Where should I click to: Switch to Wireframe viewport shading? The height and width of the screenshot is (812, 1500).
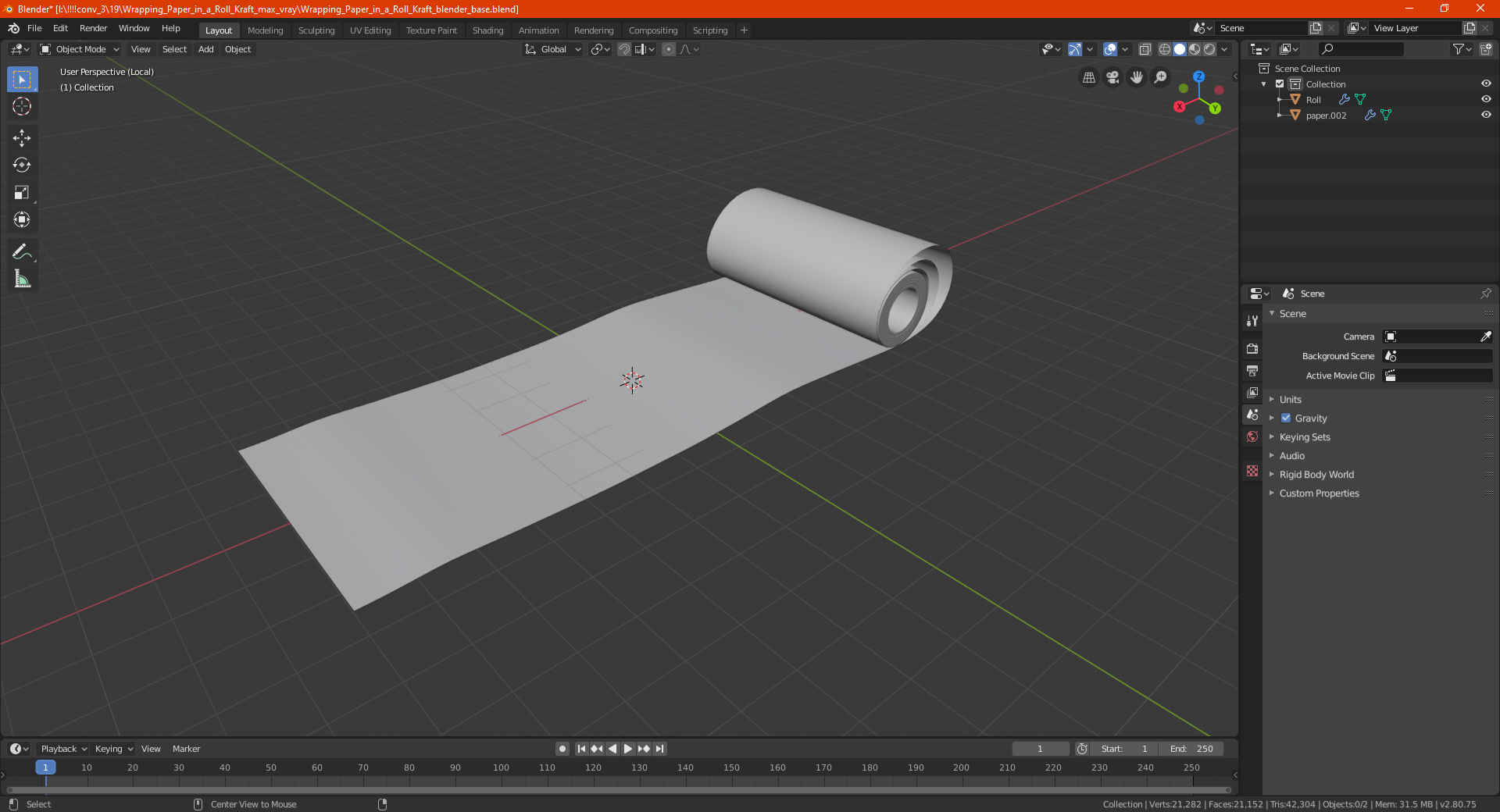[x=1164, y=49]
